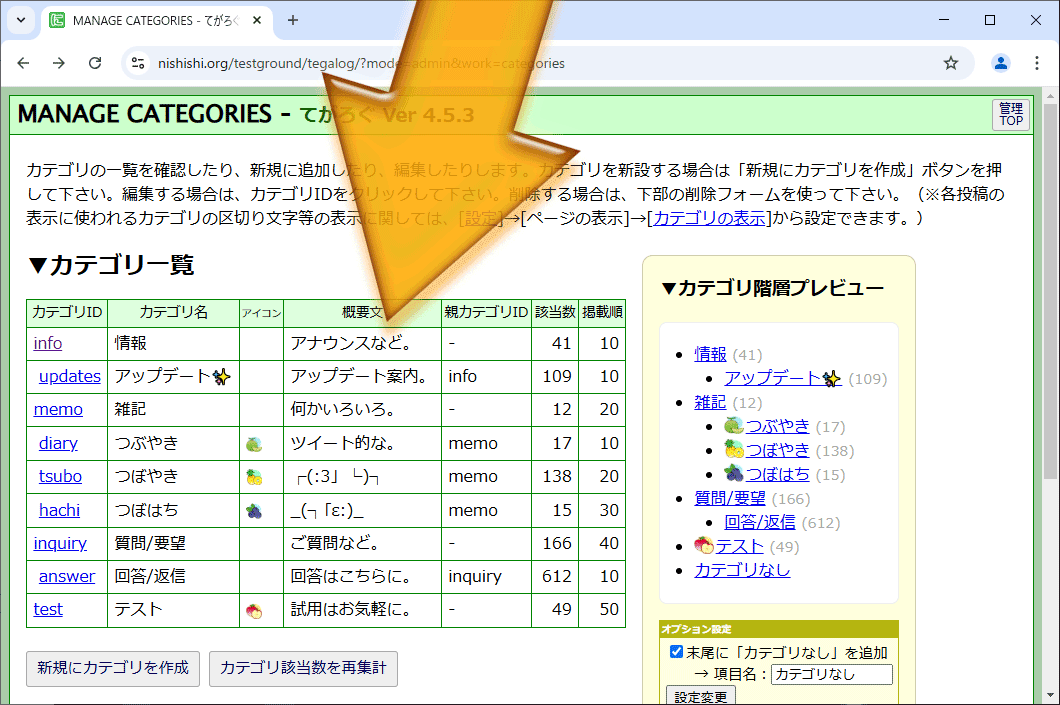Edit the updates category ID

pyautogui.click(x=70, y=376)
